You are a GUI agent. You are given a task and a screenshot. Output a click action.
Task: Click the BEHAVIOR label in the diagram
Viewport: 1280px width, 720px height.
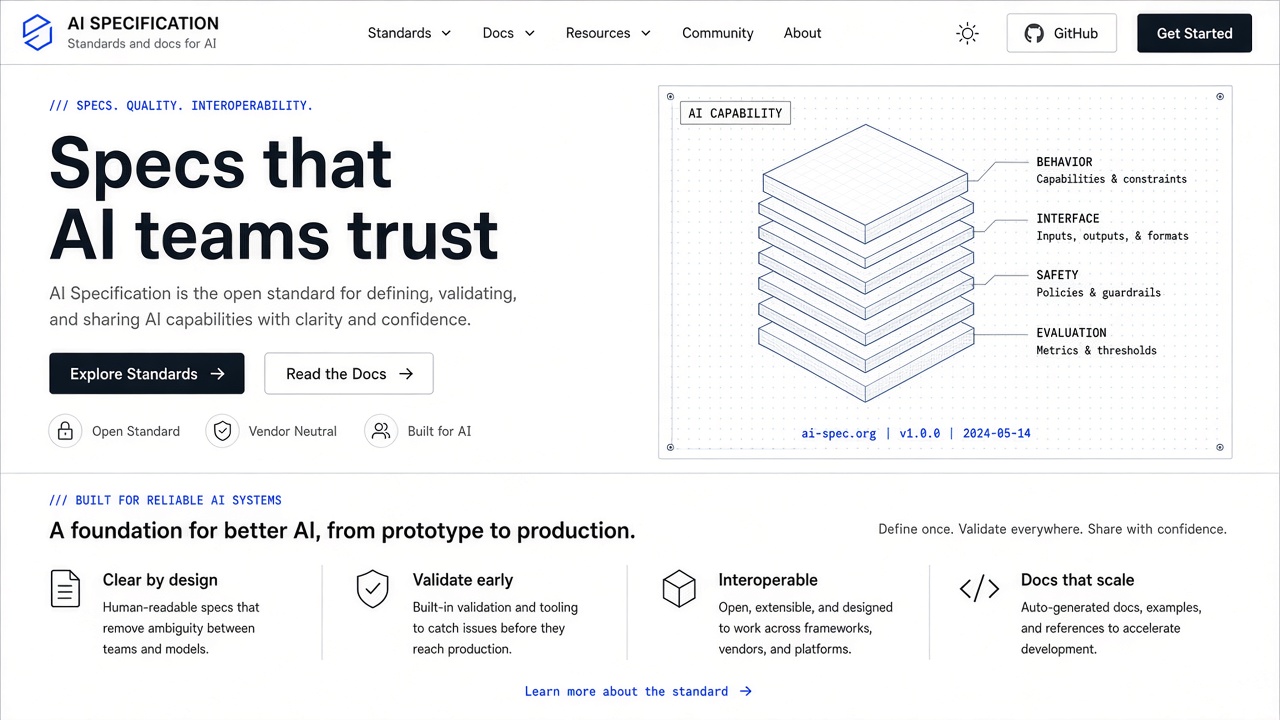pyautogui.click(x=1064, y=162)
